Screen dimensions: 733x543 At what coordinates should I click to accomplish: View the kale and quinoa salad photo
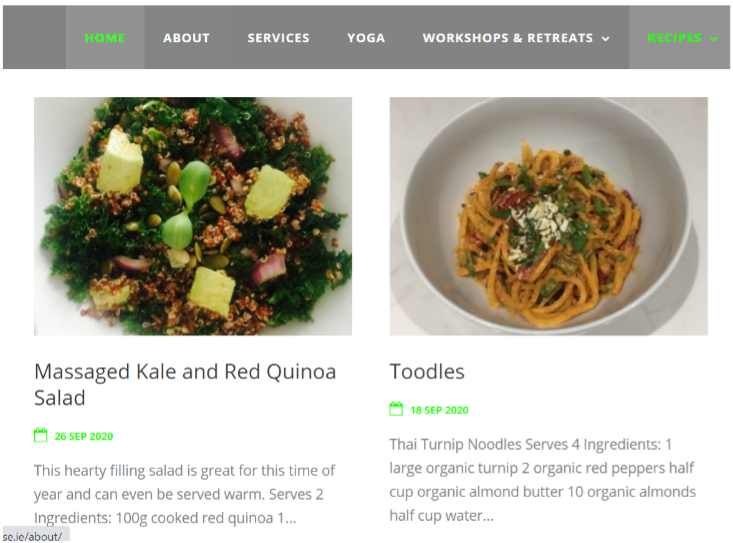pyautogui.click(x=193, y=216)
